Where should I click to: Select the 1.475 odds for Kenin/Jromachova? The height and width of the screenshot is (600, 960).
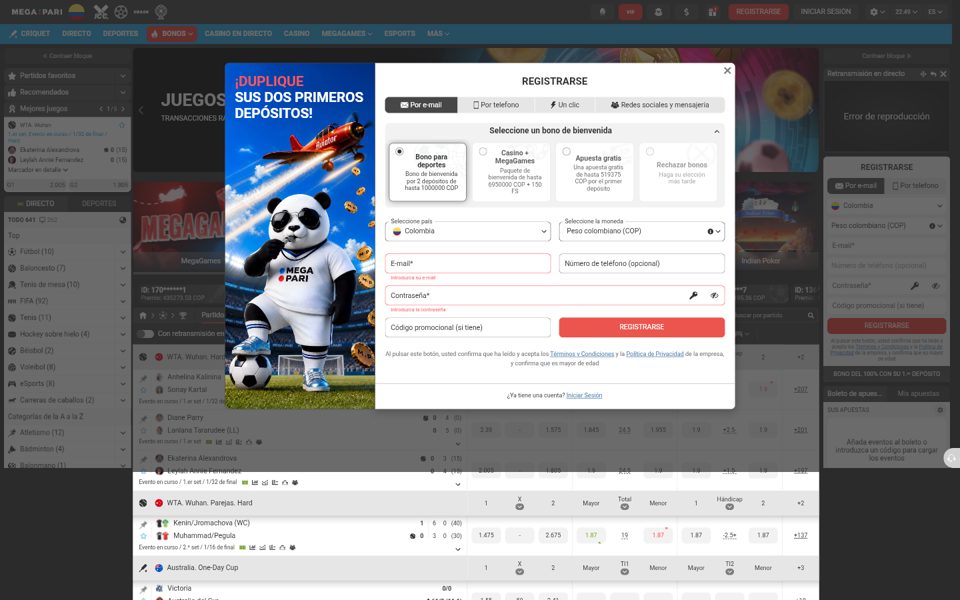(486, 535)
